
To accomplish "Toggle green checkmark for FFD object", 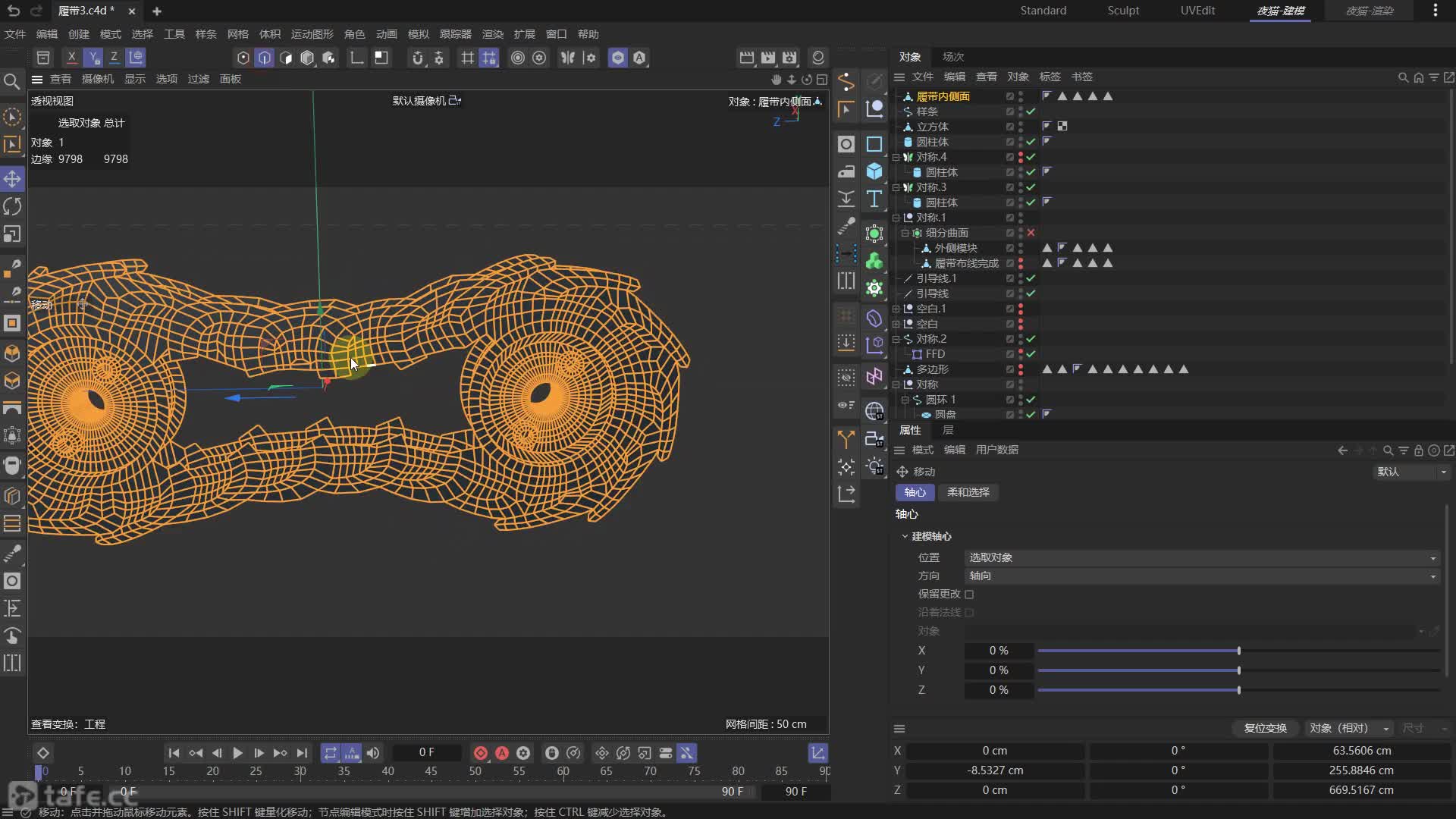I will [1031, 354].
